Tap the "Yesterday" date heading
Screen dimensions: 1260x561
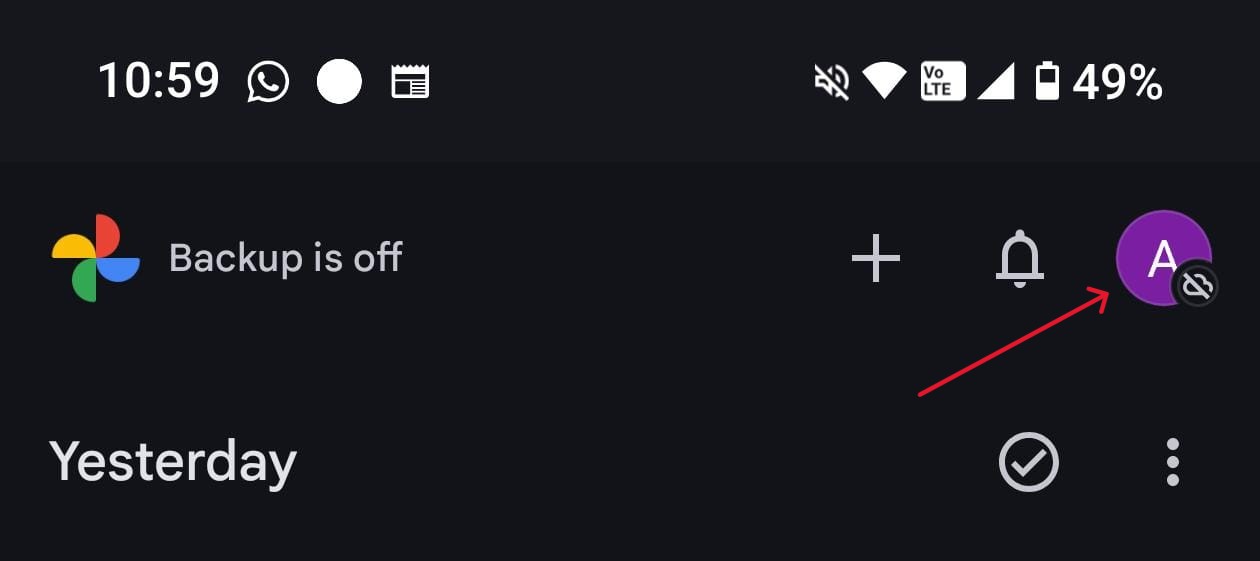(x=173, y=462)
